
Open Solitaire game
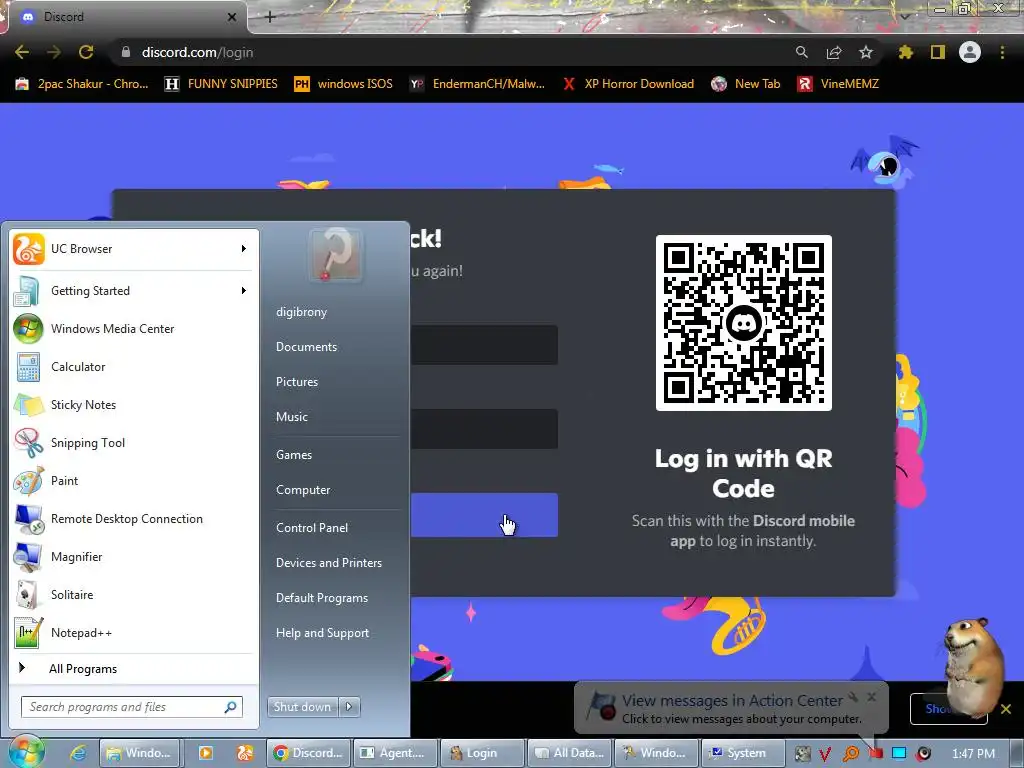point(134,594)
